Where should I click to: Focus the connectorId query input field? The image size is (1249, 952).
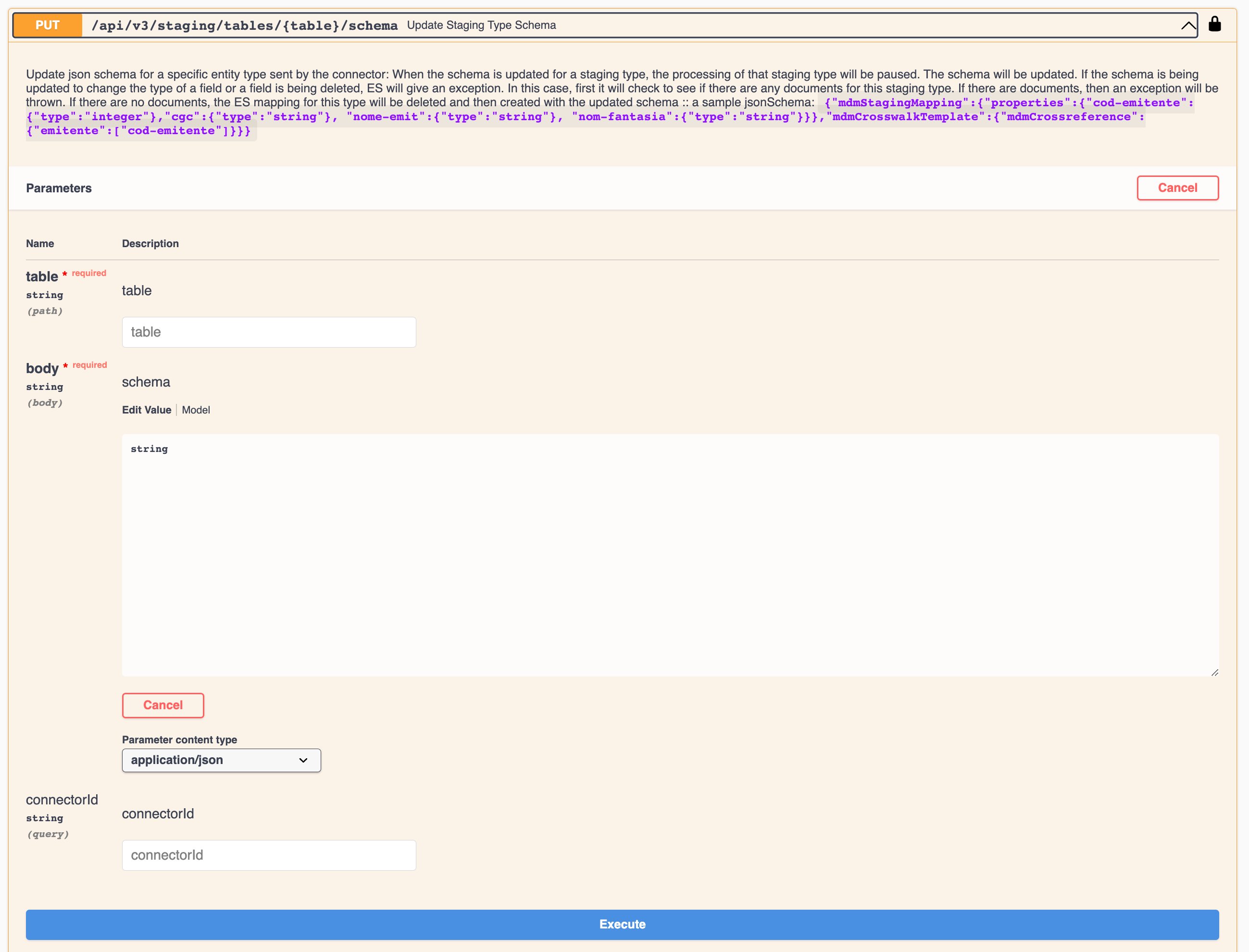pos(269,855)
